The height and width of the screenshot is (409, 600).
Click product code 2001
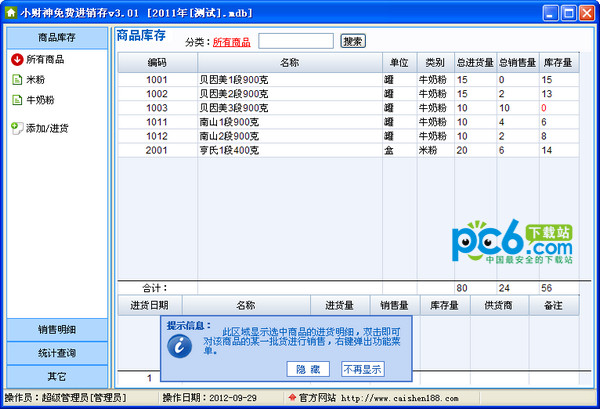[x=157, y=150]
